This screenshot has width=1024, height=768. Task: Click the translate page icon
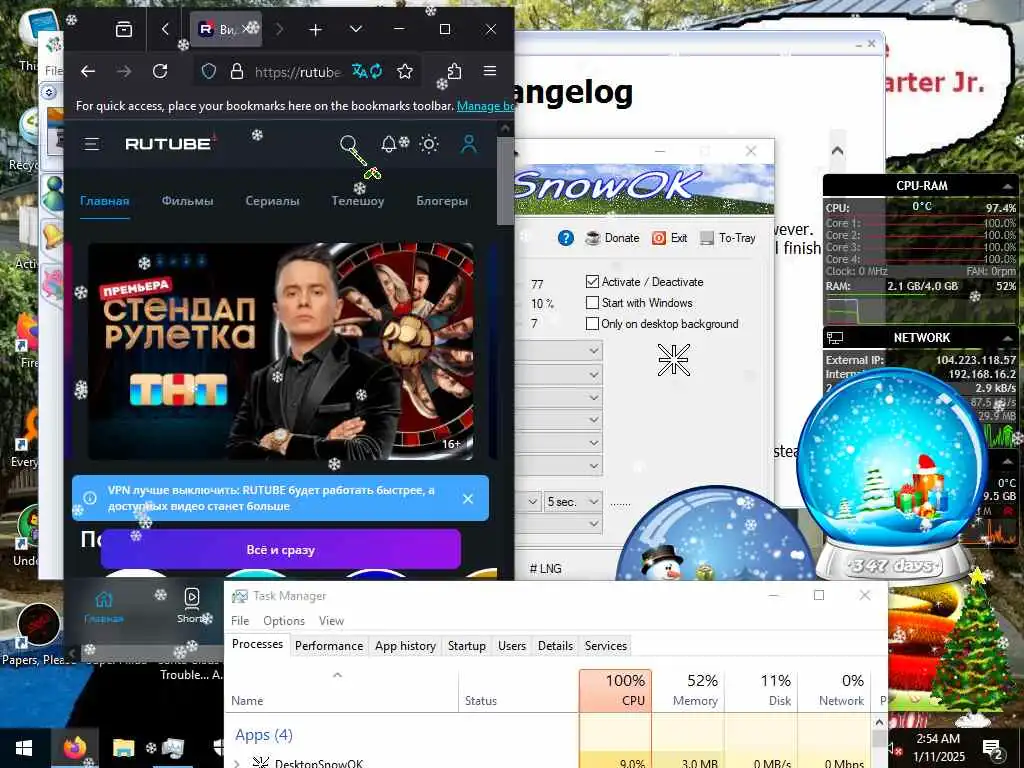click(x=366, y=71)
